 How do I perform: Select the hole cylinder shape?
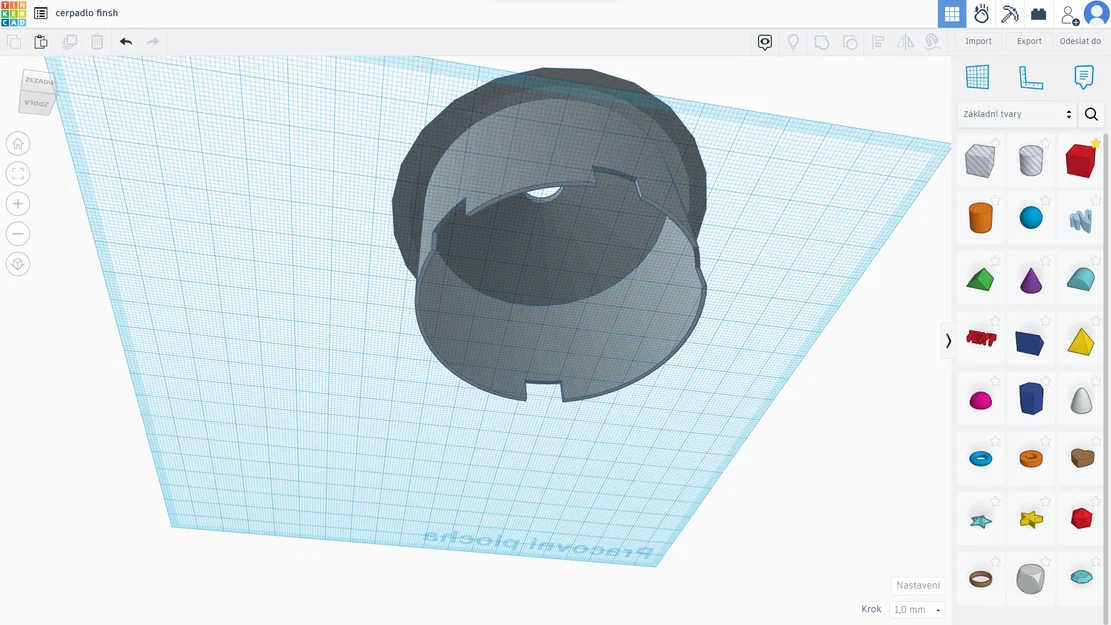tap(1031, 161)
